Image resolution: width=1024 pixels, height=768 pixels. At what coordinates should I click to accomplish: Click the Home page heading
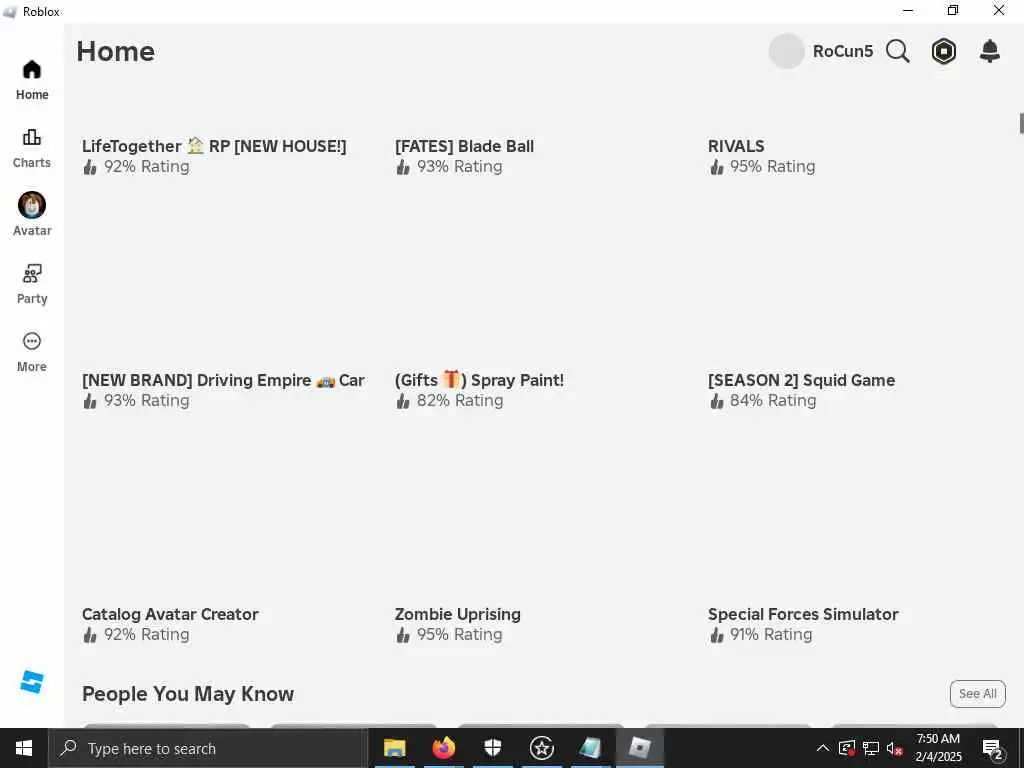(x=116, y=51)
